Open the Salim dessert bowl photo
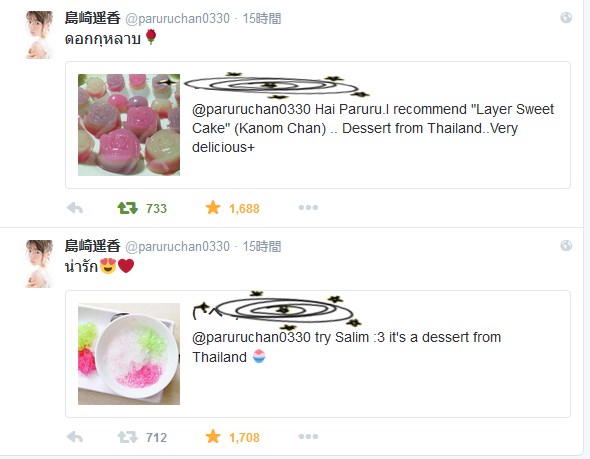Screen dimensions: 590x459 coord(129,354)
